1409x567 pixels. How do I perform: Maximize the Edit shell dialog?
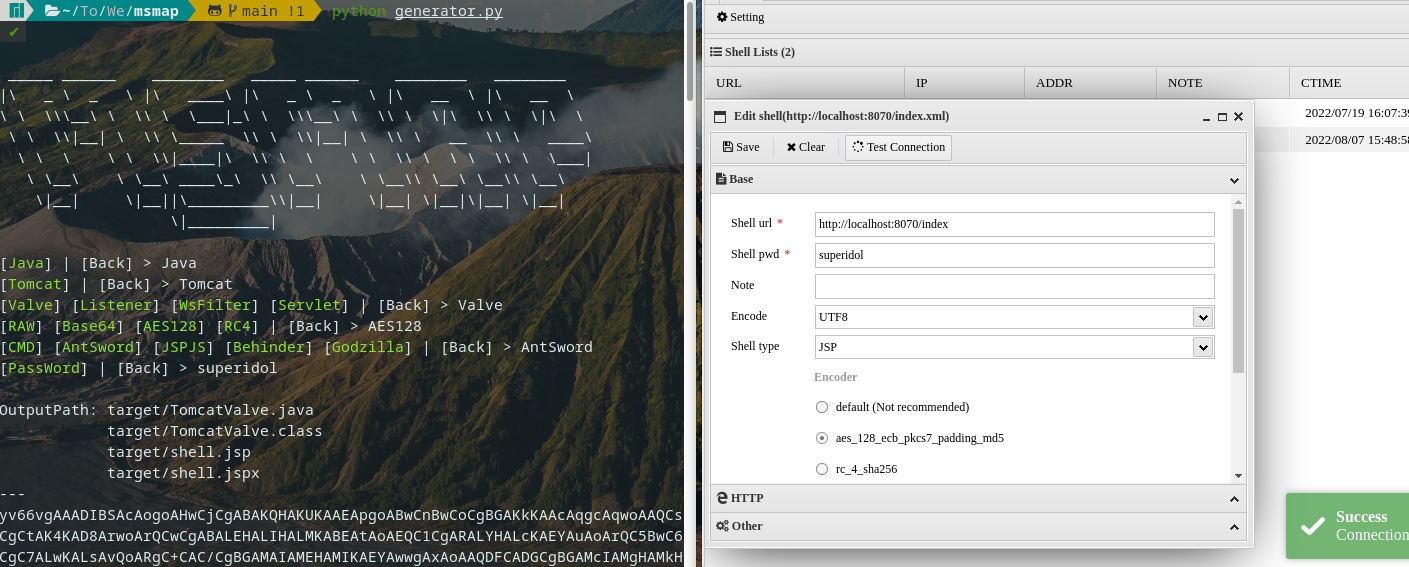click(x=1222, y=117)
